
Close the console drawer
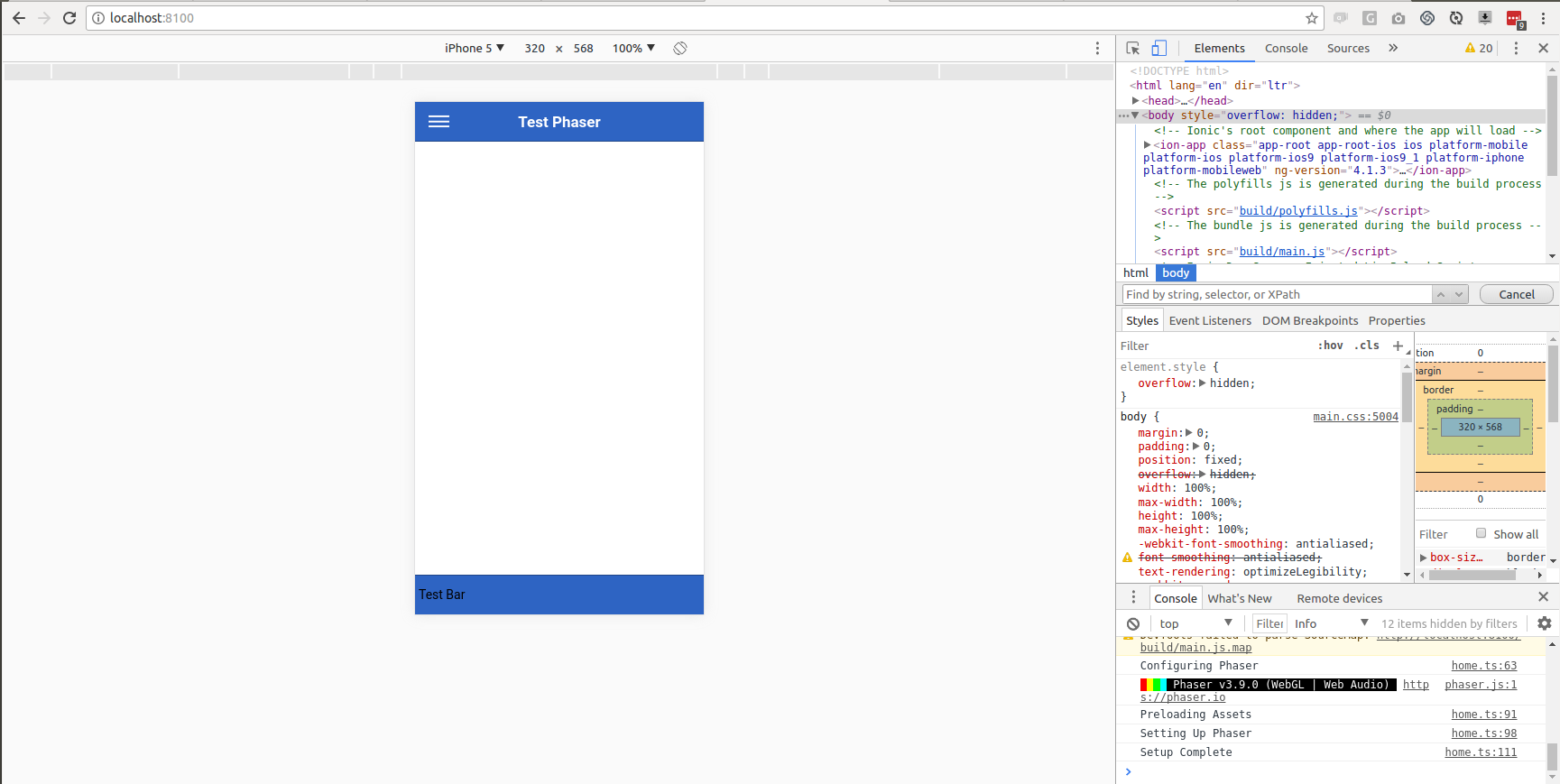click(1543, 597)
